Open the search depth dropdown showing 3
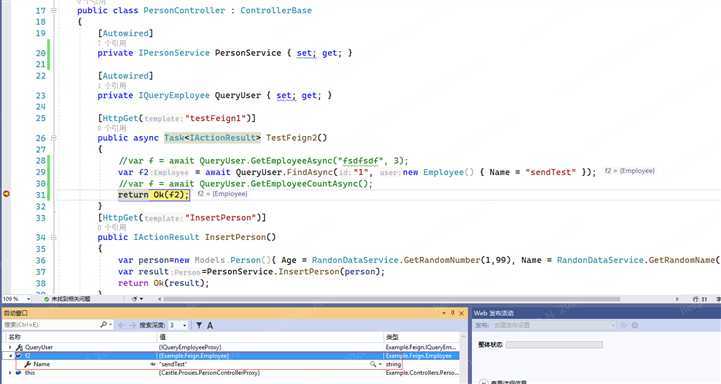This screenshot has width=721, height=384. [x=178, y=325]
